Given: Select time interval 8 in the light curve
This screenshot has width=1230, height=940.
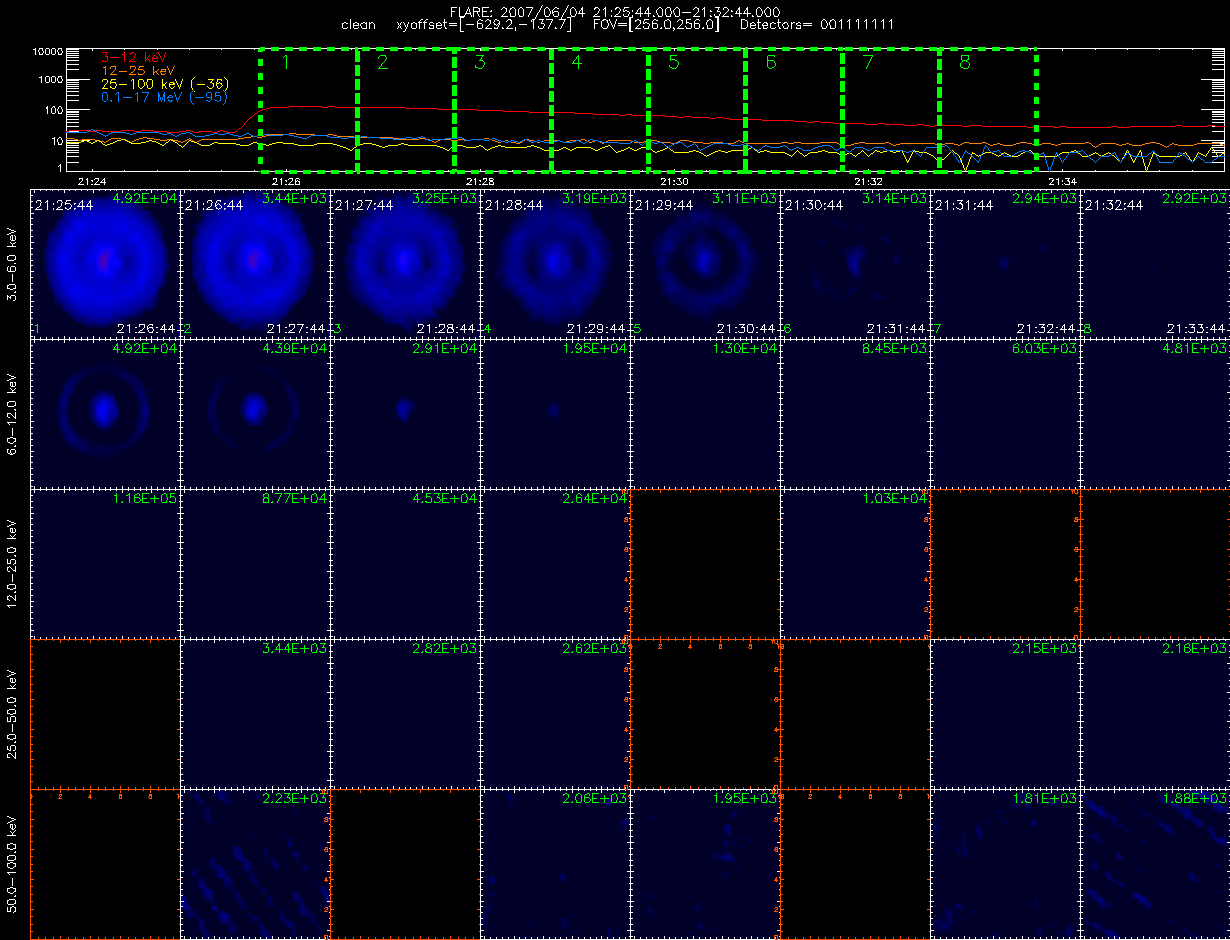Looking at the screenshot, I should click(x=988, y=109).
